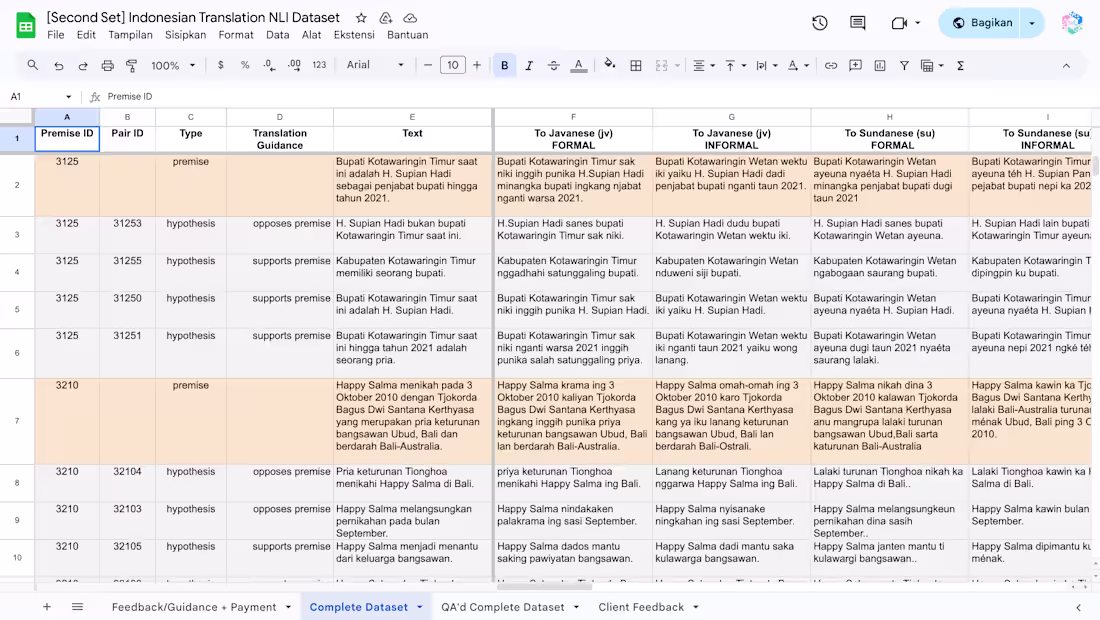Open the functions sigma menu
Image resolution: width=1100 pixels, height=620 pixels.
960,65
